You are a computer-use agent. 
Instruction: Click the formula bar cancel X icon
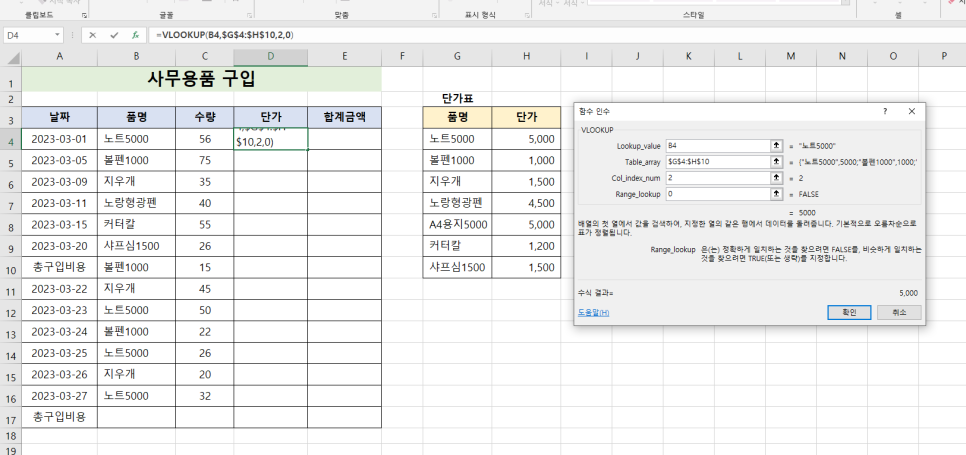point(92,36)
